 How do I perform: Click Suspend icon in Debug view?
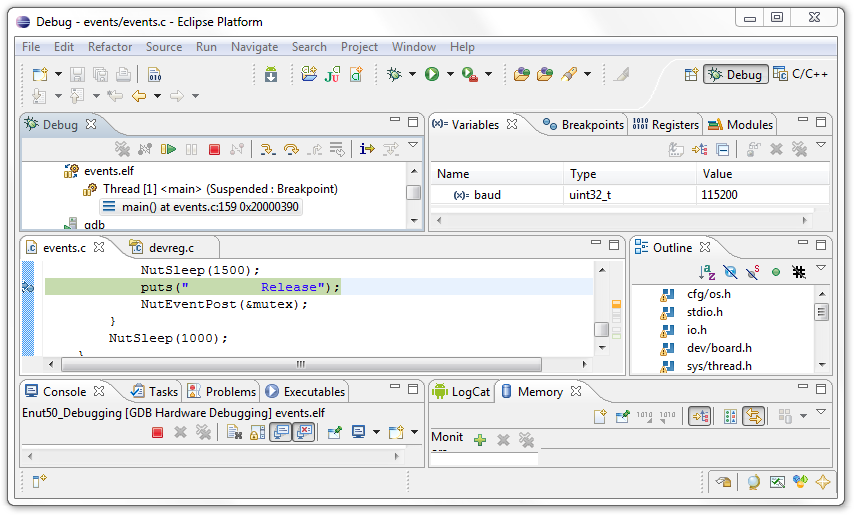coord(191,149)
